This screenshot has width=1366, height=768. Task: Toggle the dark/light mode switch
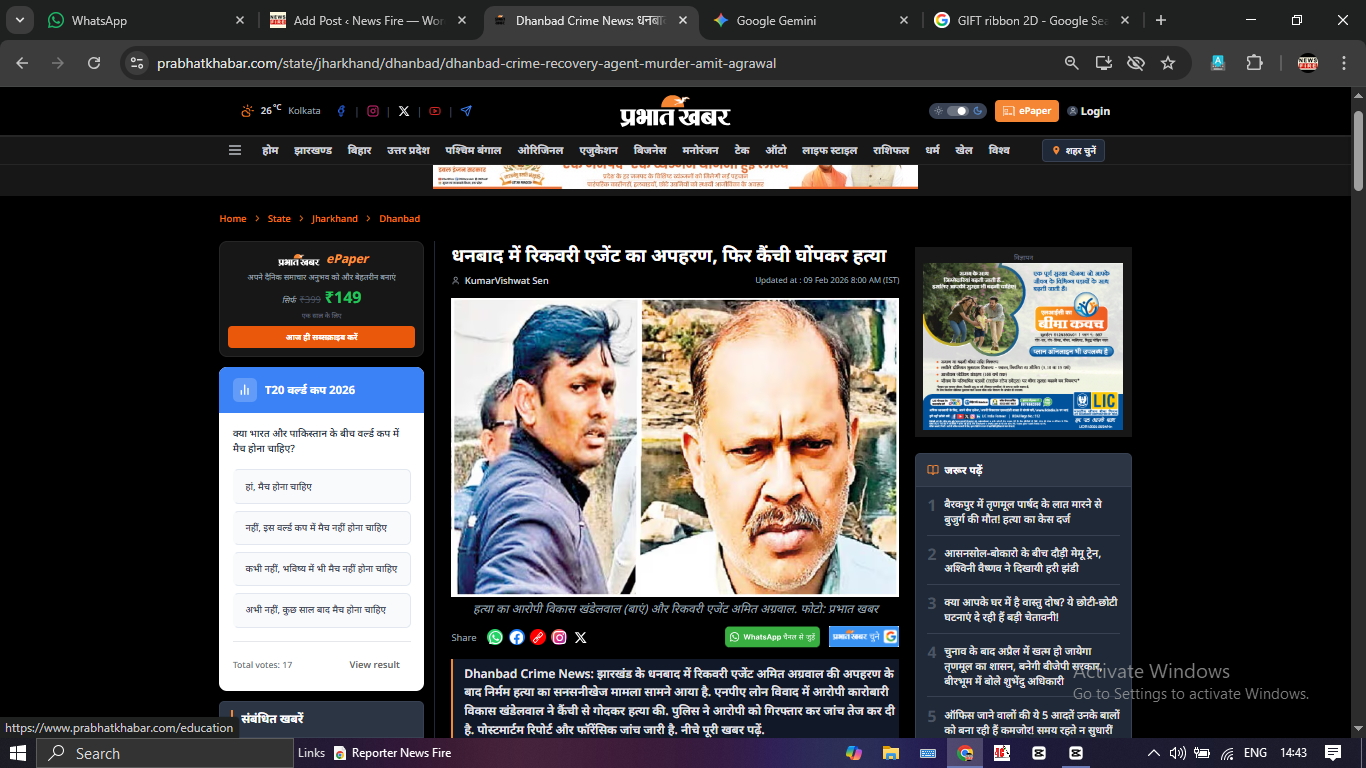(957, 111)
